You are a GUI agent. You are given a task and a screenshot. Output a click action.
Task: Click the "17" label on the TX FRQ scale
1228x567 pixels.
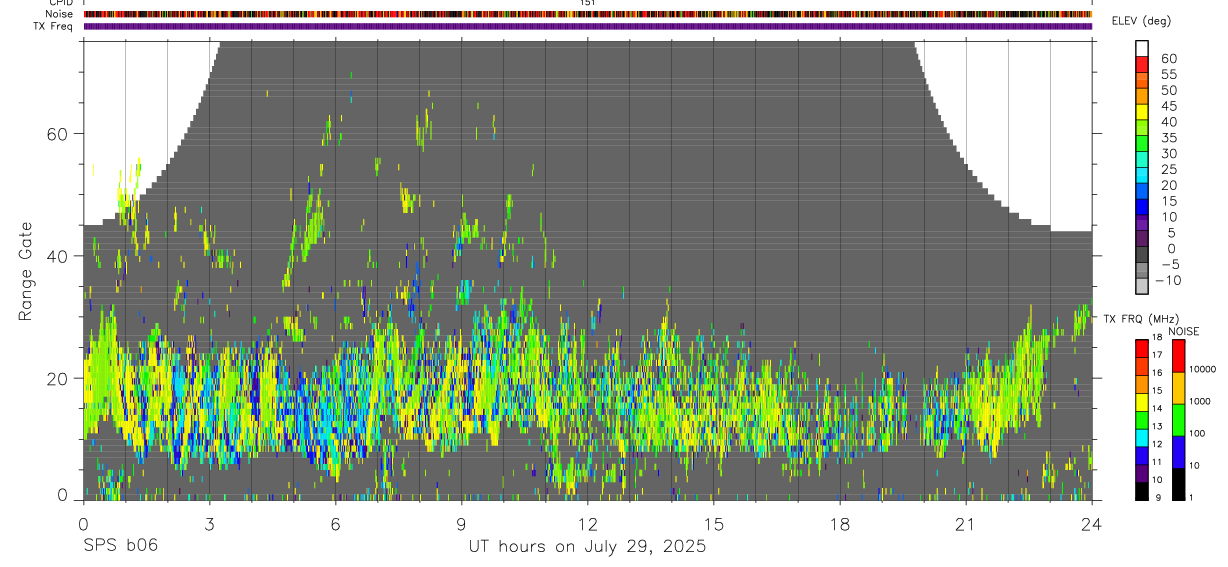click(x=1158, y=354)
